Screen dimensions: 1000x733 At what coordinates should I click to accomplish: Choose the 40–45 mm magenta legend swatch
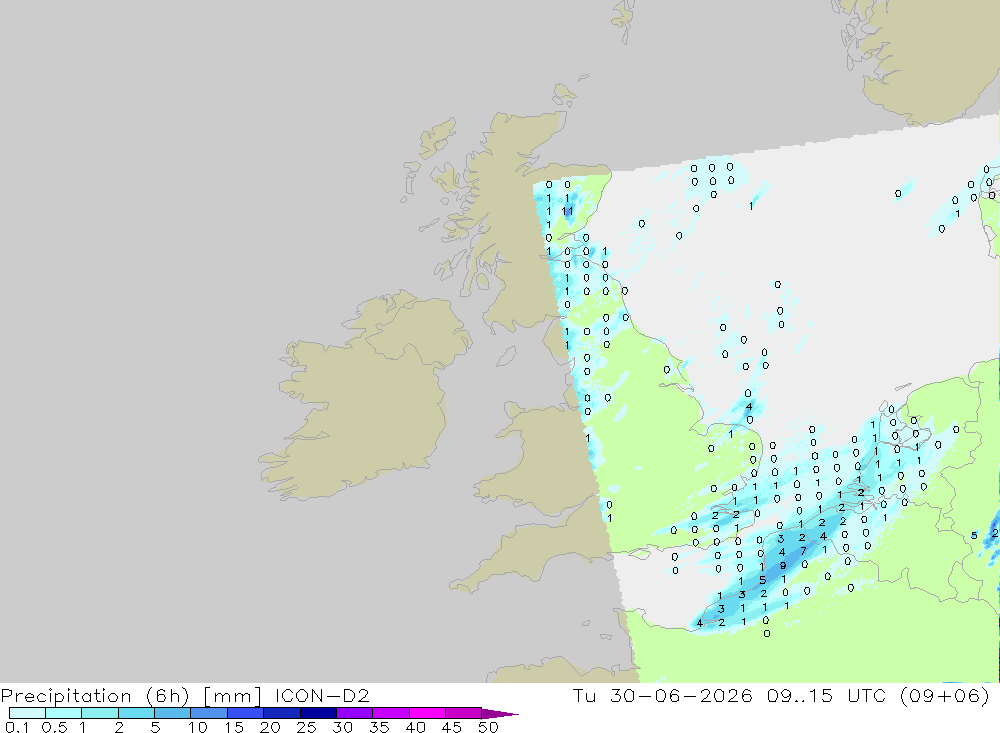coord(427,713)
